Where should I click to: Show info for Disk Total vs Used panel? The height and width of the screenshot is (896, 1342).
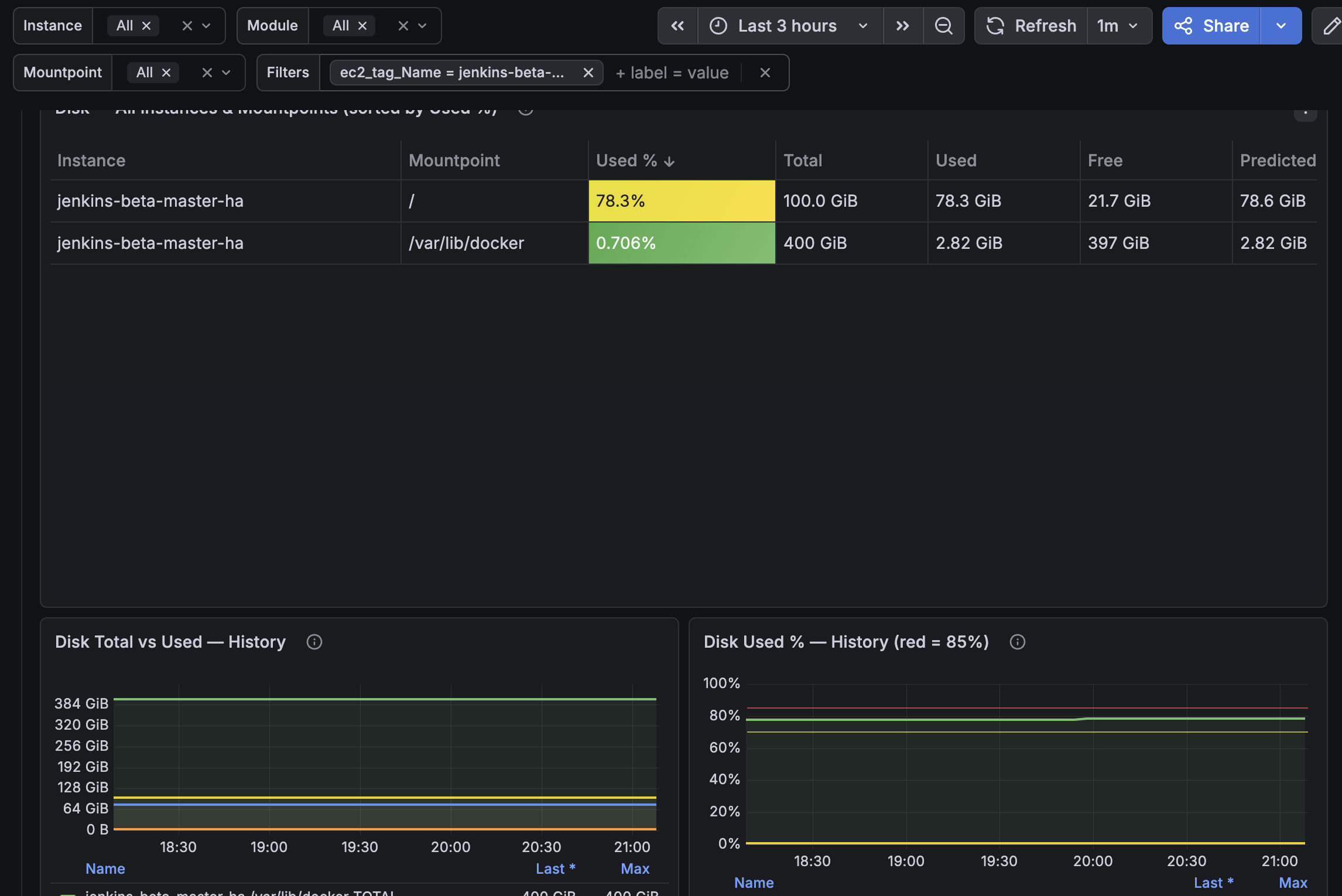314,642
